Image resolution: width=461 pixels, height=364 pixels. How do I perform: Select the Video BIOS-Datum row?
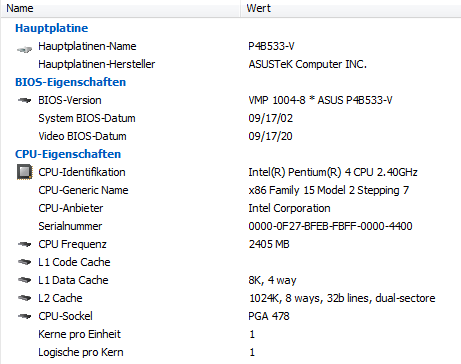tap(231, 136)
